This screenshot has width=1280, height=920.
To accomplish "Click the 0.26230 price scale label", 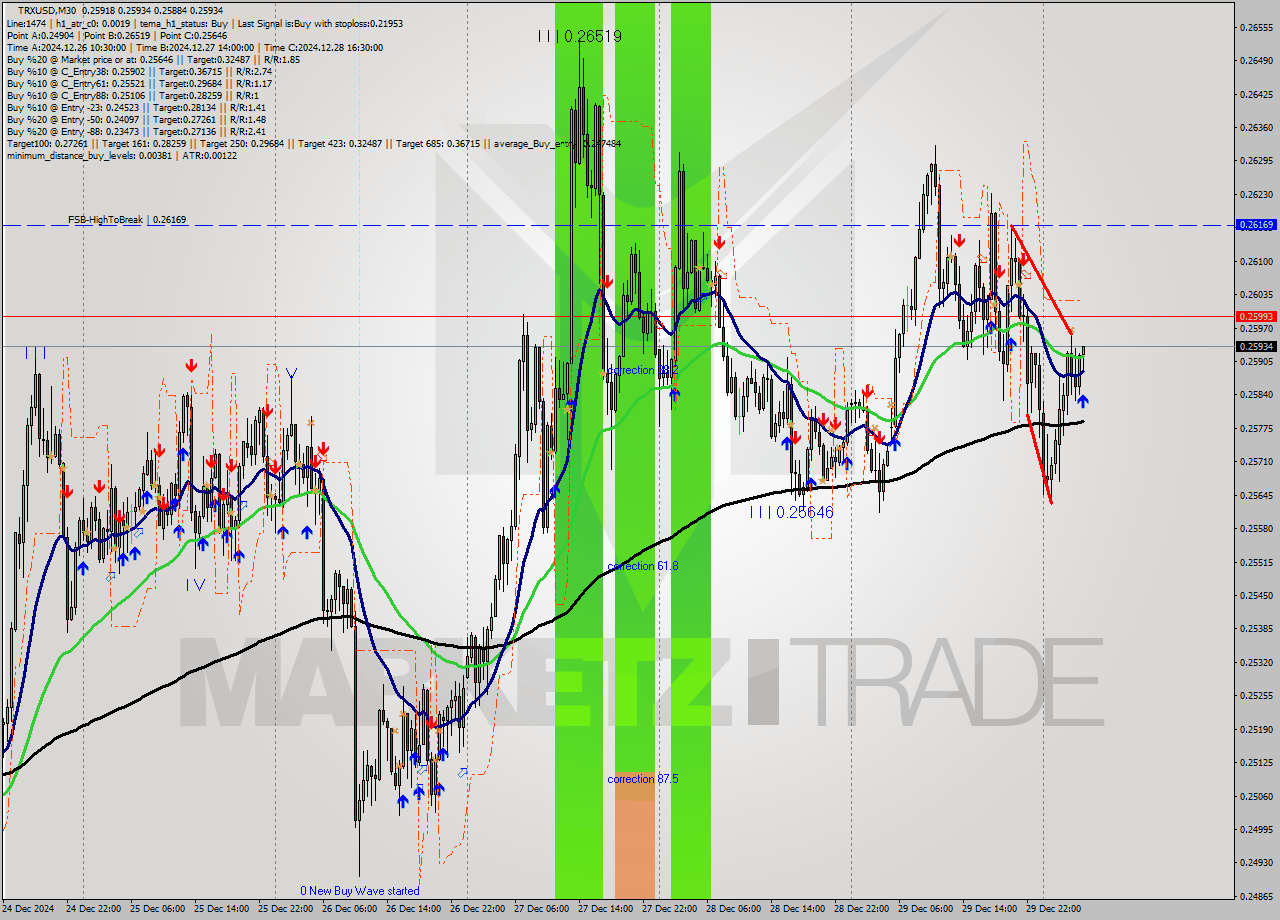I will pyautogui.click(x=1256, y=194).
